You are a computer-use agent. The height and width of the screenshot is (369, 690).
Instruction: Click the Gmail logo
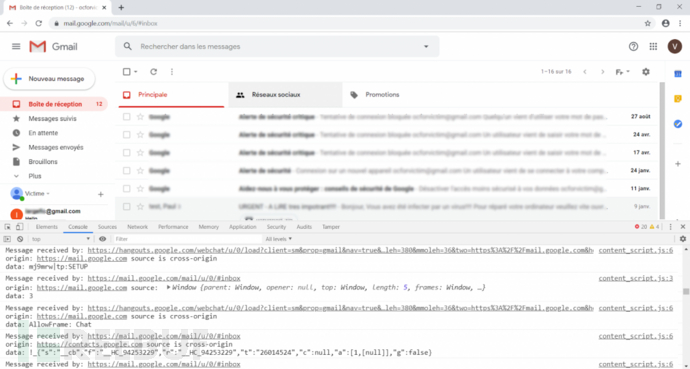coord(53,47)
